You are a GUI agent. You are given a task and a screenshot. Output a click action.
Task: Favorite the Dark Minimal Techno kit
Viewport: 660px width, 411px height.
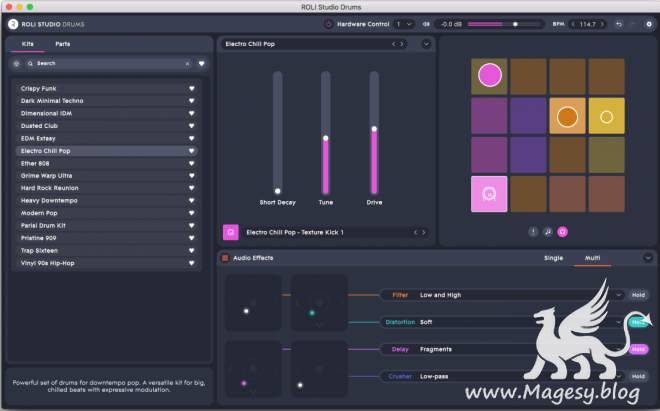click(x=192, y=101)
